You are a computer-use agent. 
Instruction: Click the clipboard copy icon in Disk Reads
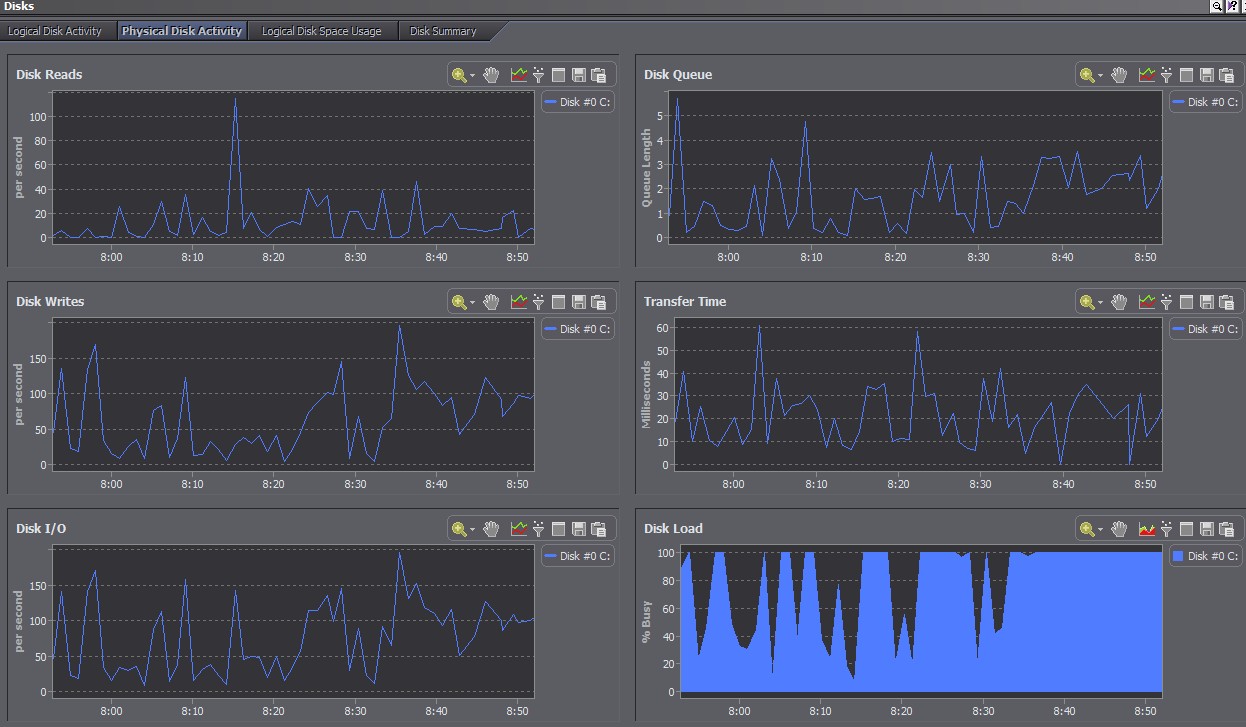coord(598,75)
